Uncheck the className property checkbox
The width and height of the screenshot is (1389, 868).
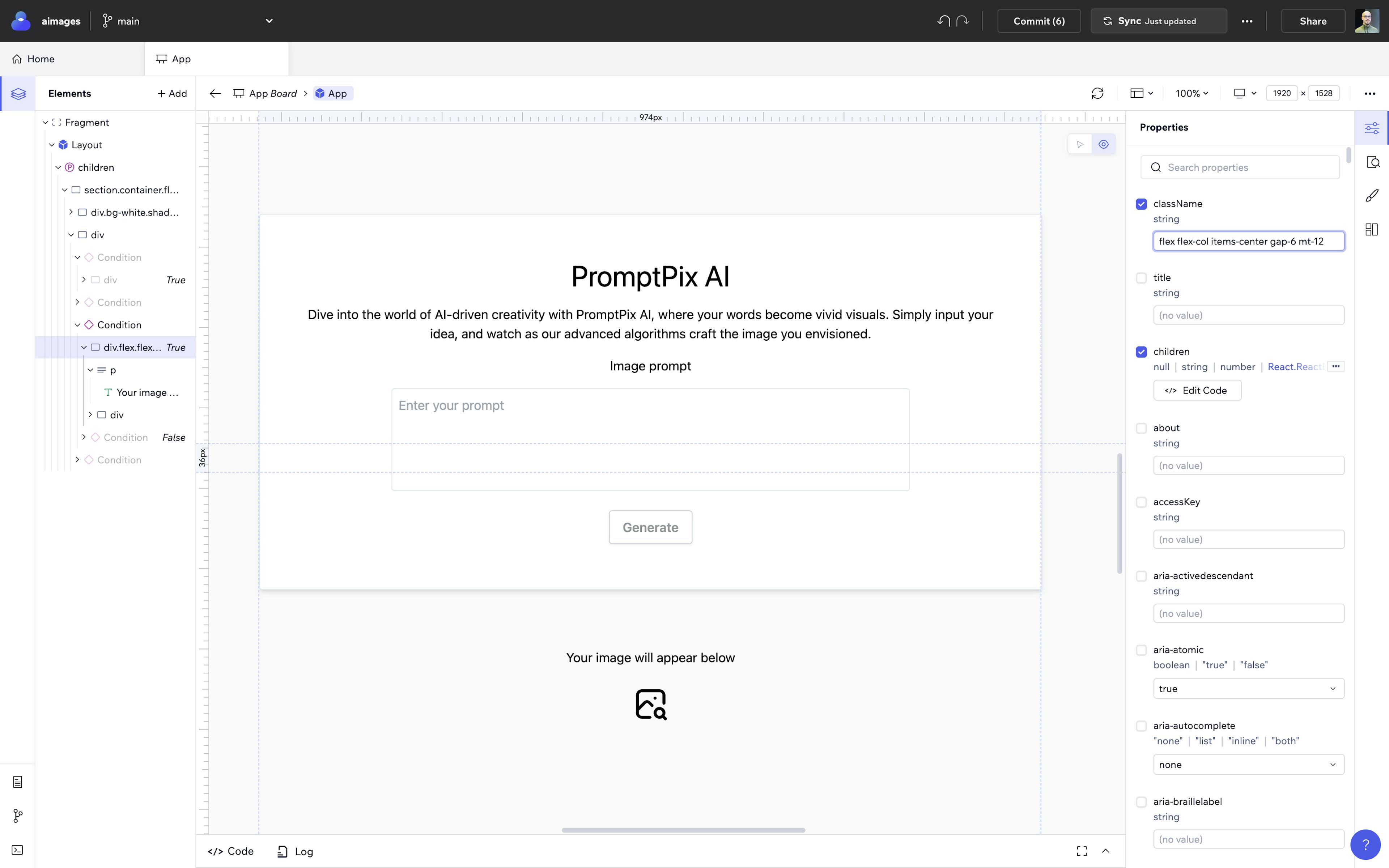[1141, 204]
